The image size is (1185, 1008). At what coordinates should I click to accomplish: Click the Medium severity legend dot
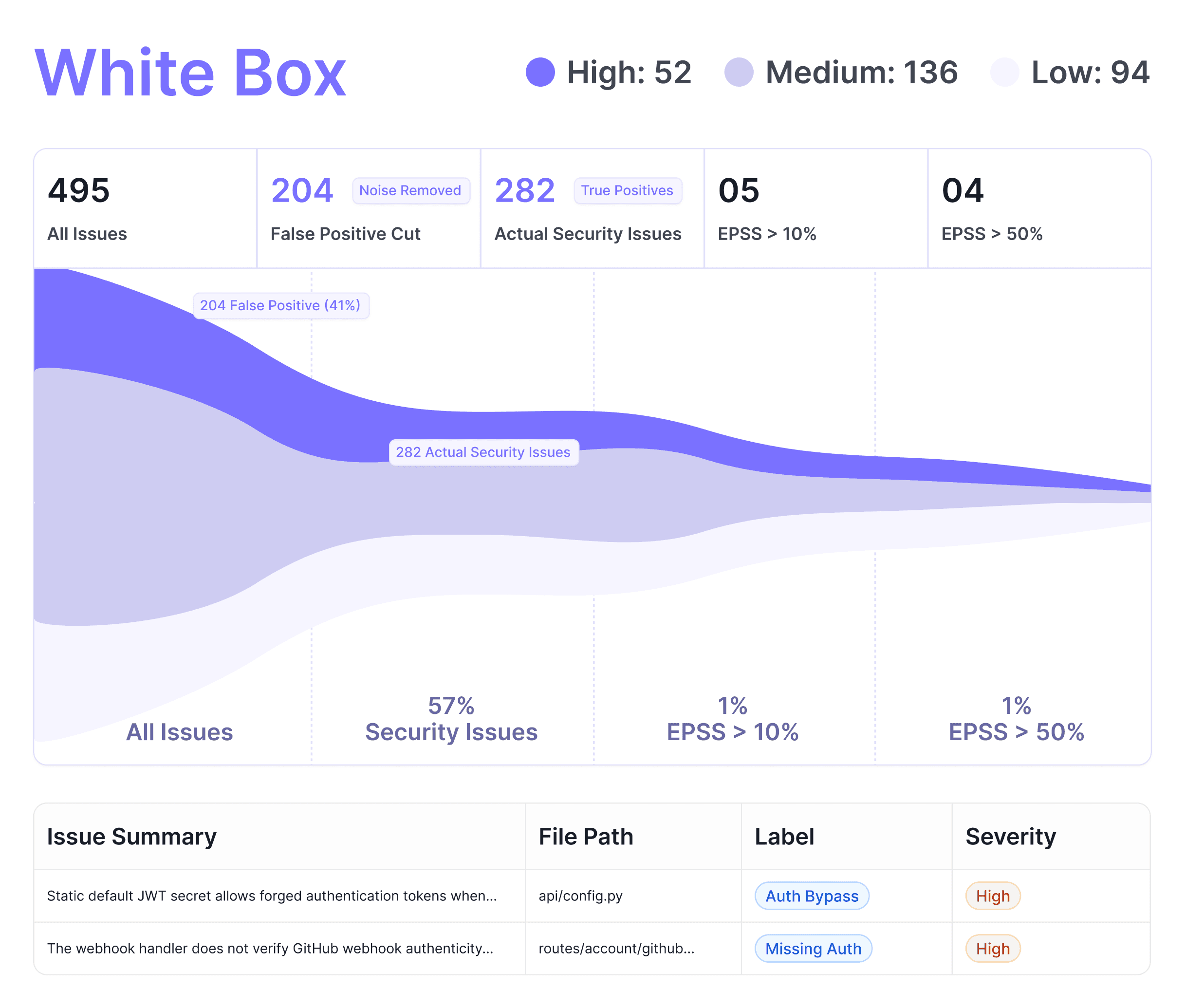[738, 73]
